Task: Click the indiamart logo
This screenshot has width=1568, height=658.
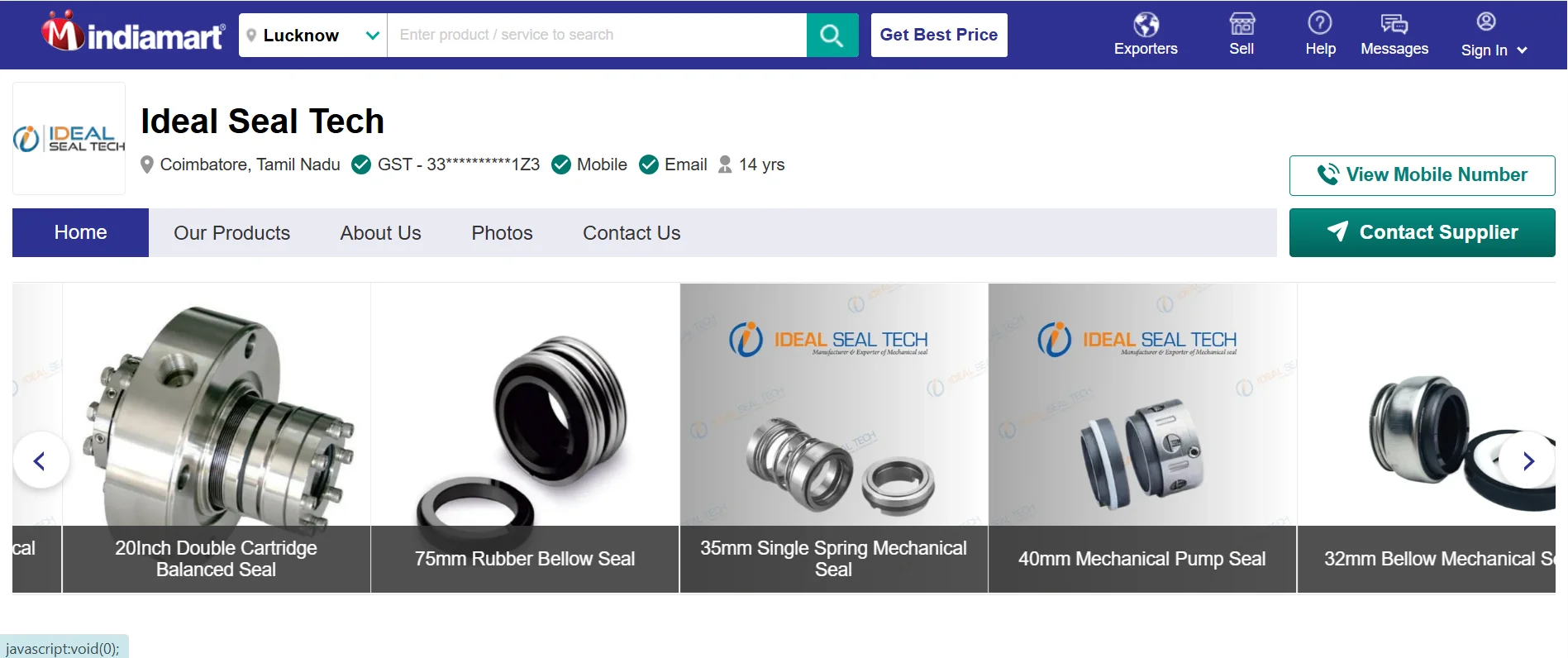Action: click(x=130, y=33)
